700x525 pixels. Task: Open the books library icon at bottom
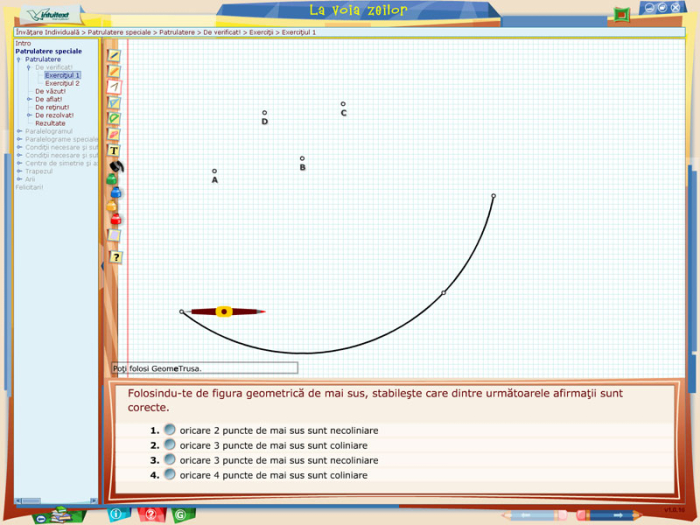(x=59, y=515)
